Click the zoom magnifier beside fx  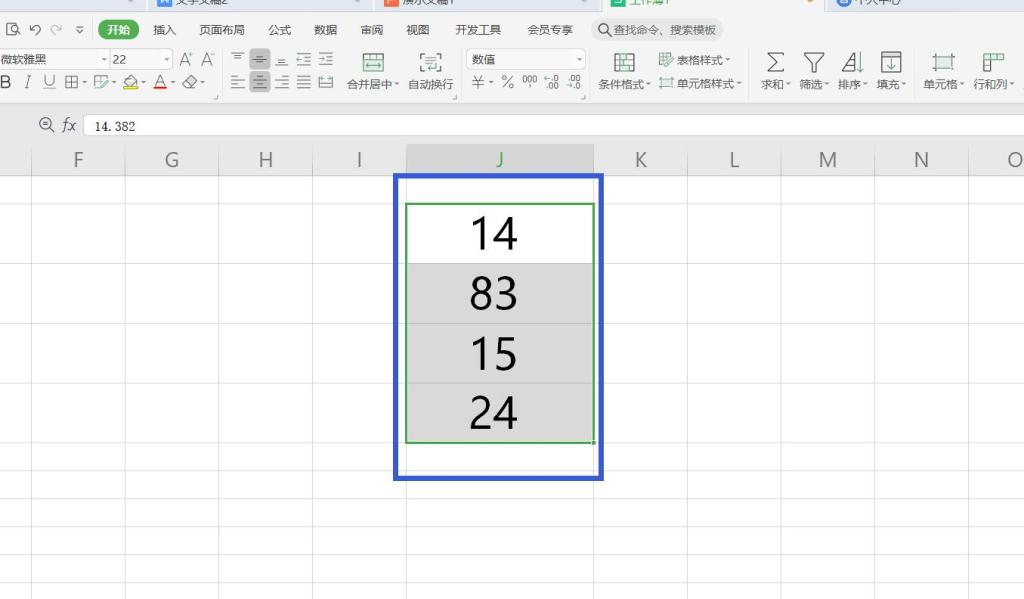tap(46, 125)
